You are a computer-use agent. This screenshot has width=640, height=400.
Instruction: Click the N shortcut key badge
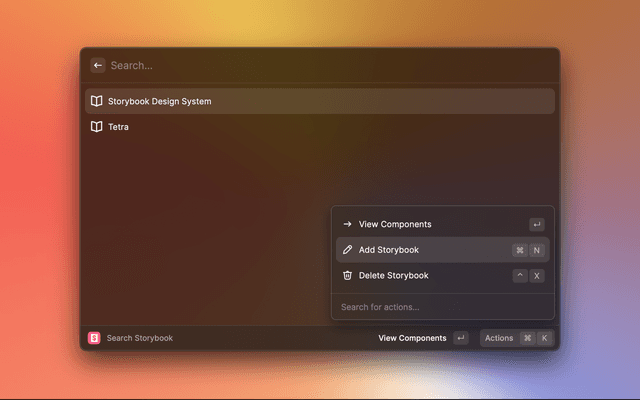(537, 250)
